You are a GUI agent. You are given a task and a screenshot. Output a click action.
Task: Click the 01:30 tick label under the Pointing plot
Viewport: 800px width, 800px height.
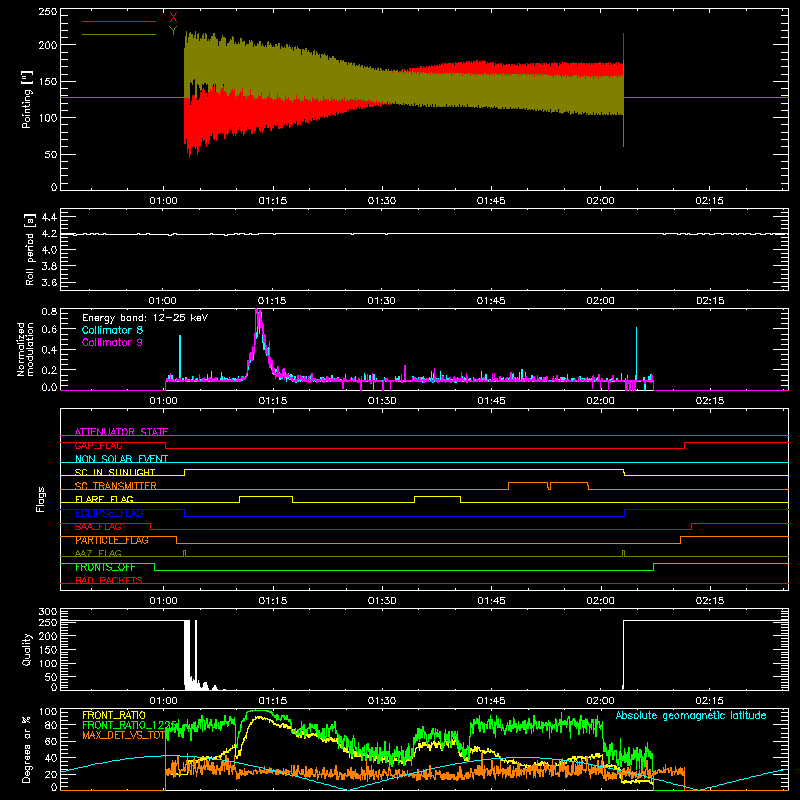(382, 201)
